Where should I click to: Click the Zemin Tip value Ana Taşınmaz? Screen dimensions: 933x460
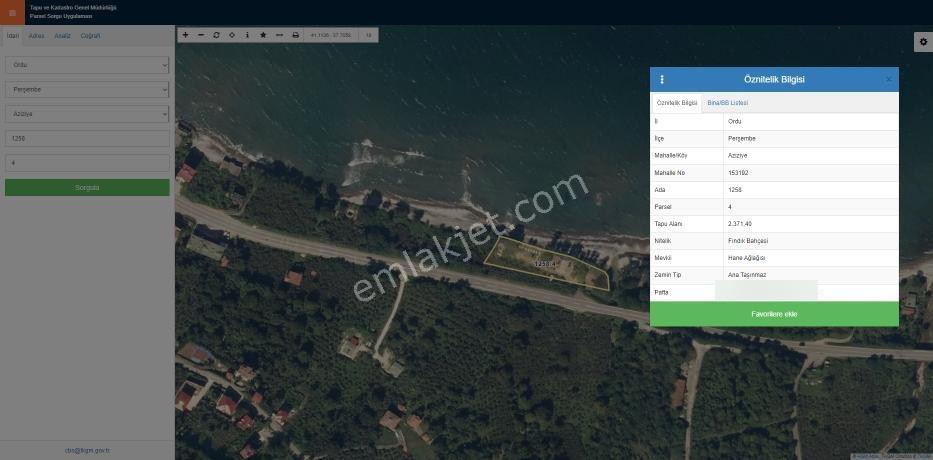point(747,275)
